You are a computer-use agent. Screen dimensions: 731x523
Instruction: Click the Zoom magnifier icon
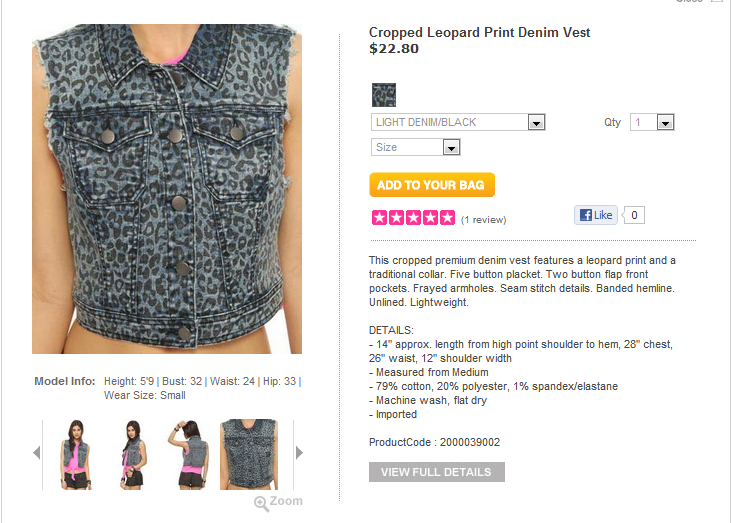[261, 503]
